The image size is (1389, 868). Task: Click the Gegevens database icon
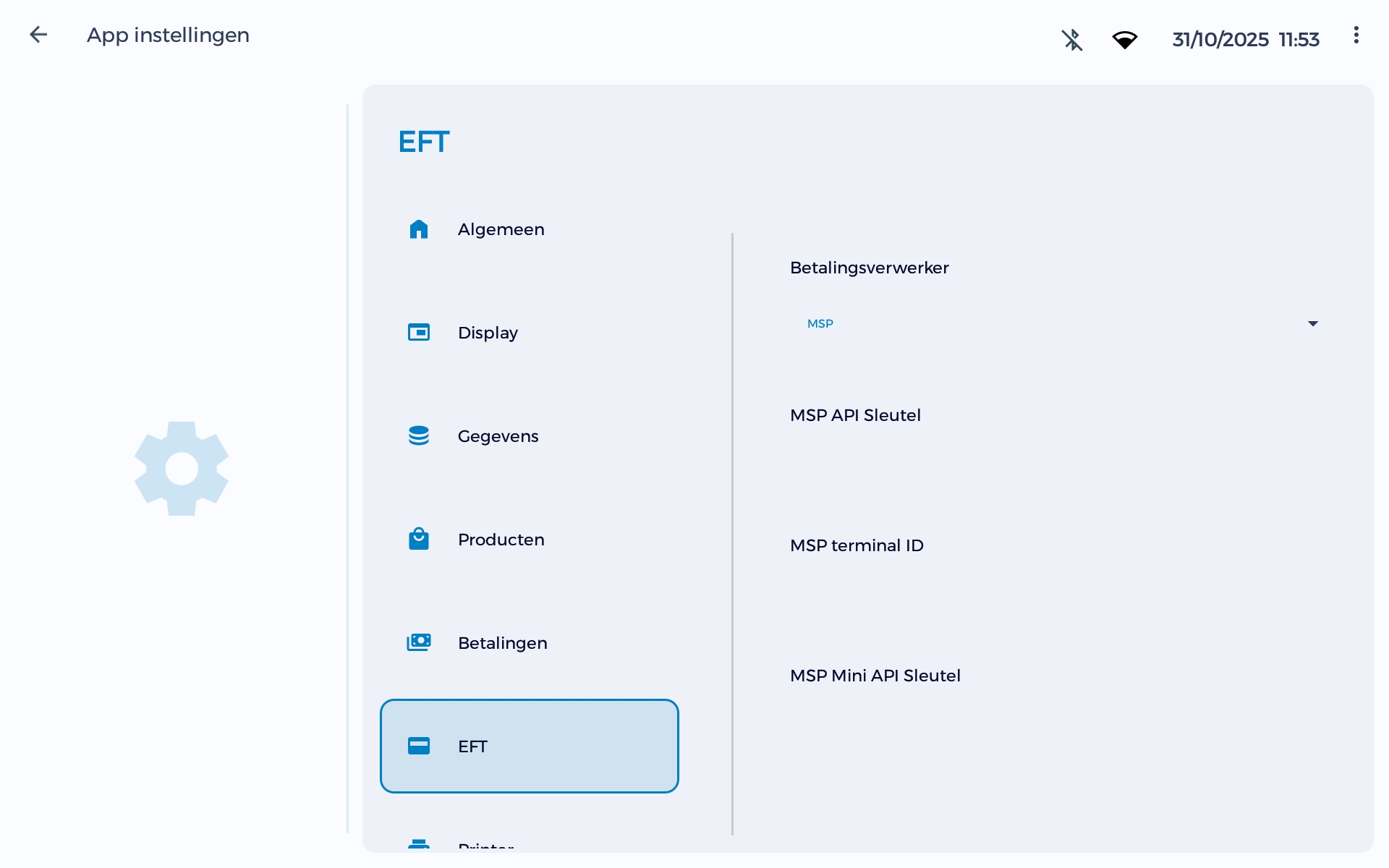[x=419, y=435]
